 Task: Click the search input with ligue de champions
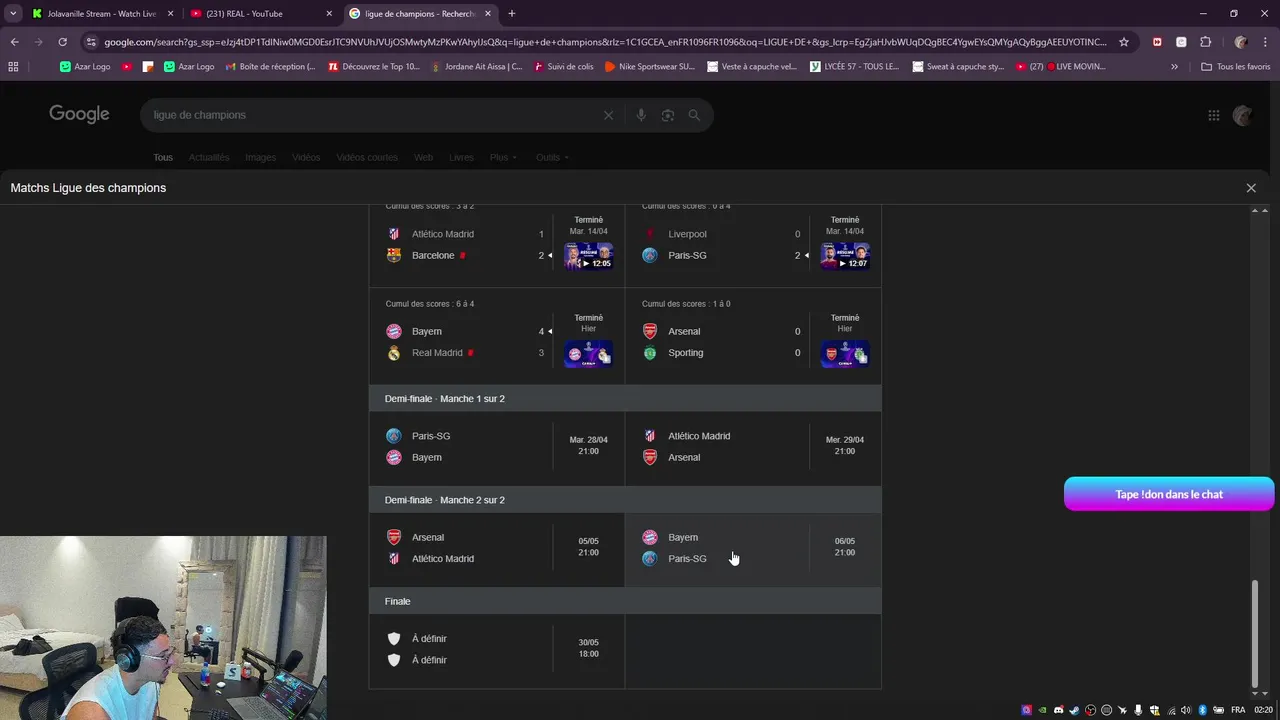coord(370,115)
